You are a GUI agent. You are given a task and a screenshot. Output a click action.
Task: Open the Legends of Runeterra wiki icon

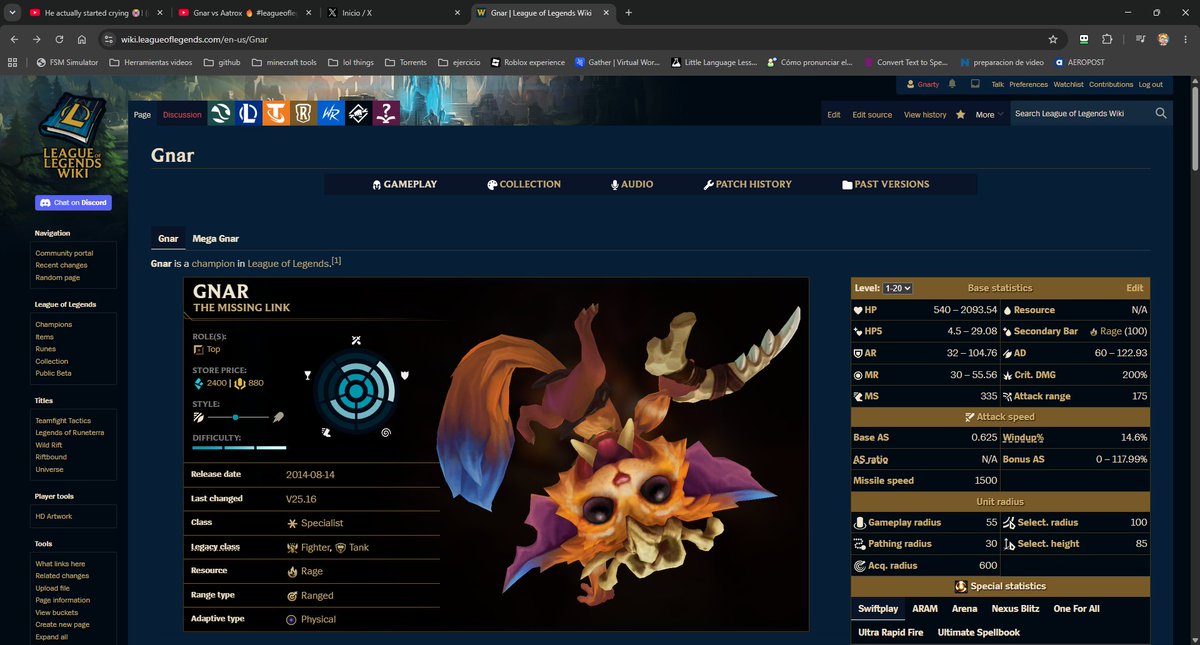pyautogui.click(x=303, y=114)
